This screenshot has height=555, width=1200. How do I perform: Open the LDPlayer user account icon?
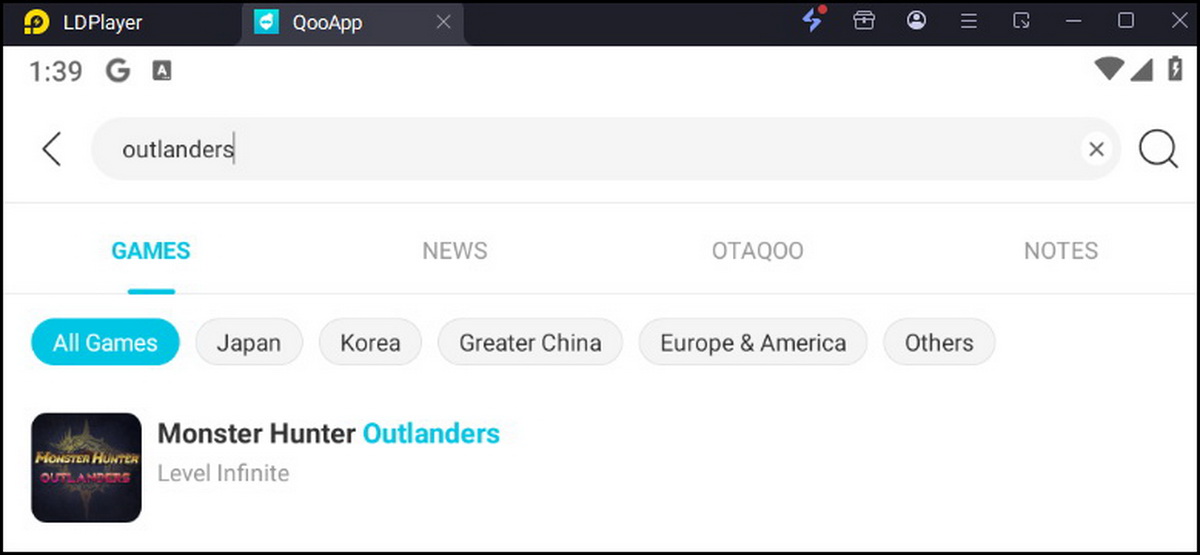coord(916,21)
